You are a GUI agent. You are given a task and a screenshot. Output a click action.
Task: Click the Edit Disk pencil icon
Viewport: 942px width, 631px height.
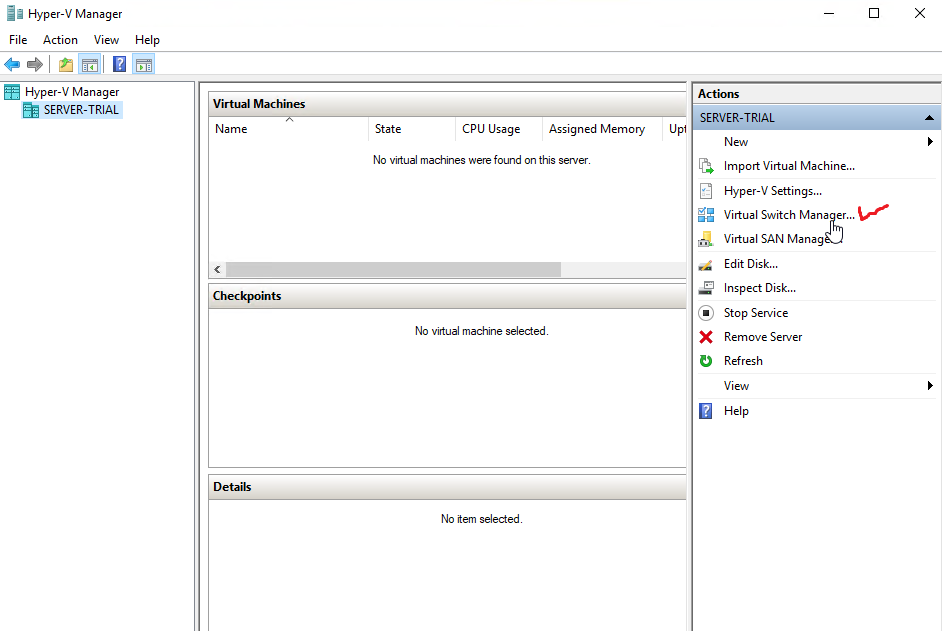point(706,264)
